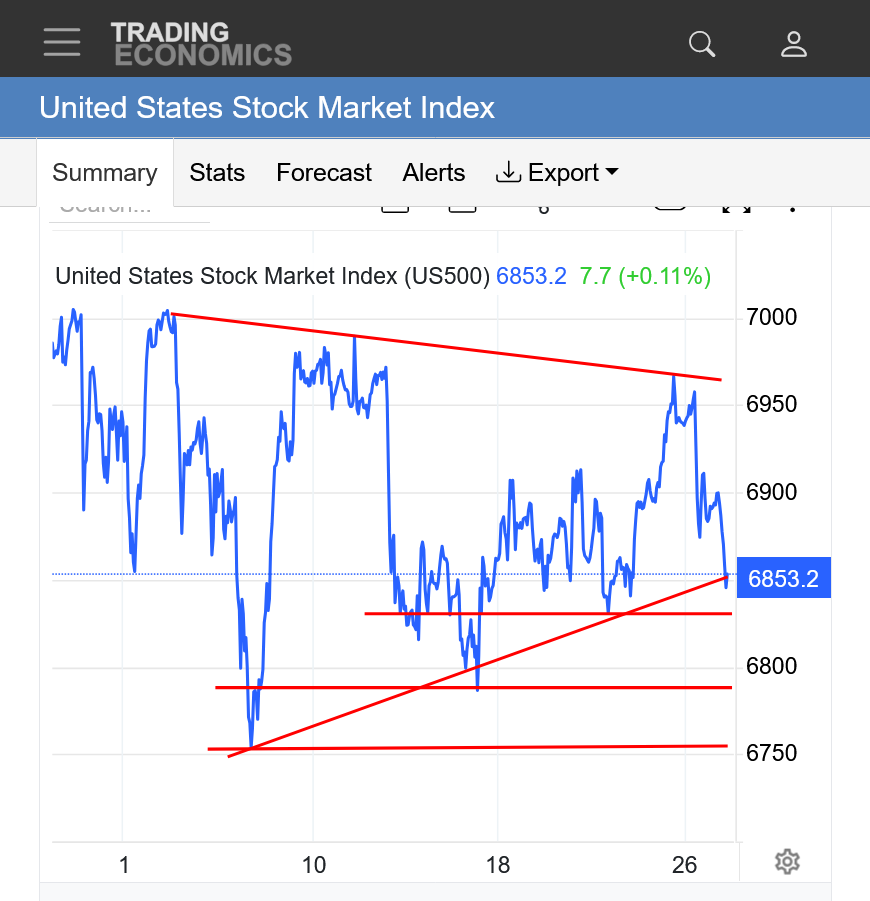Click the United States Stock Market Index header

click(267, 108)
